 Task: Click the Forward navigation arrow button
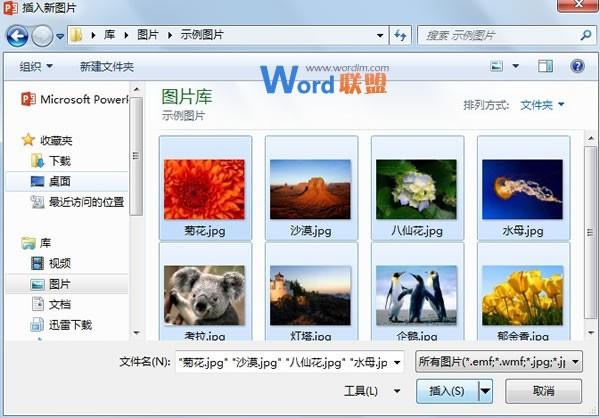click(42, 36)
